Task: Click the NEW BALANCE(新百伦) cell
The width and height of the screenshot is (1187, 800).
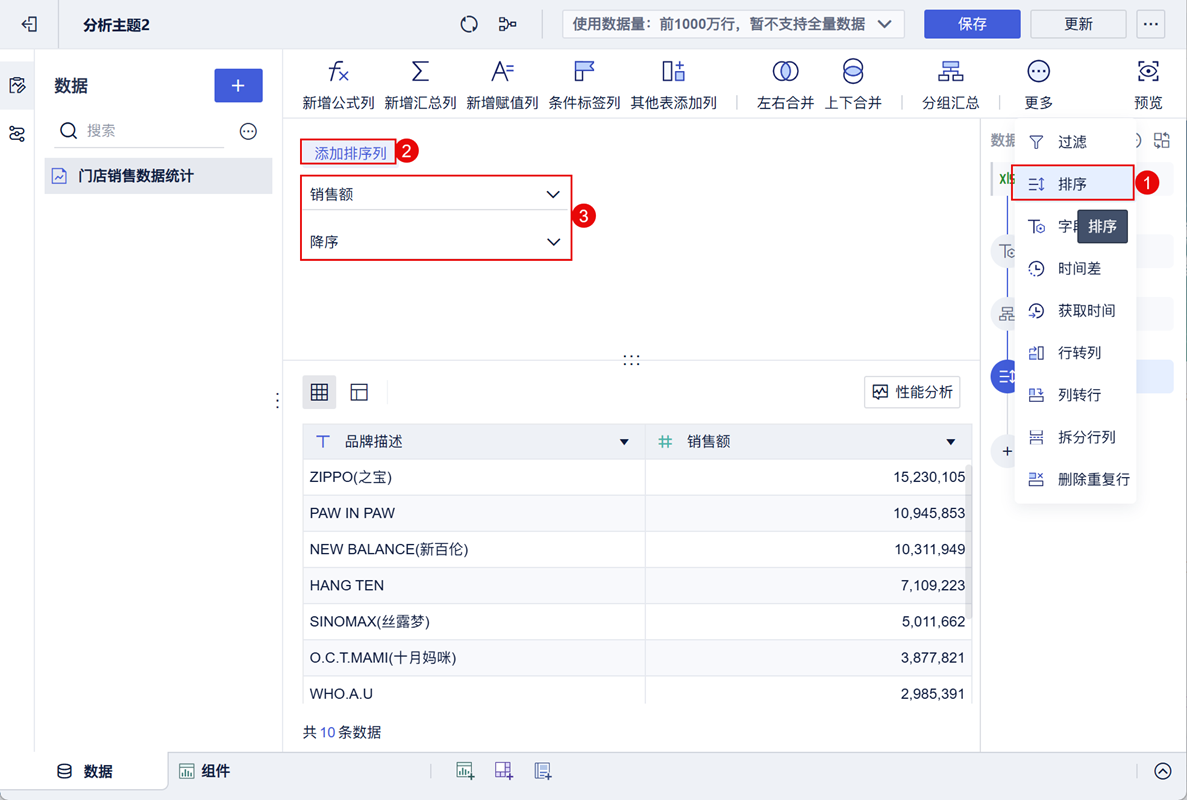Action: pos(474,549)
